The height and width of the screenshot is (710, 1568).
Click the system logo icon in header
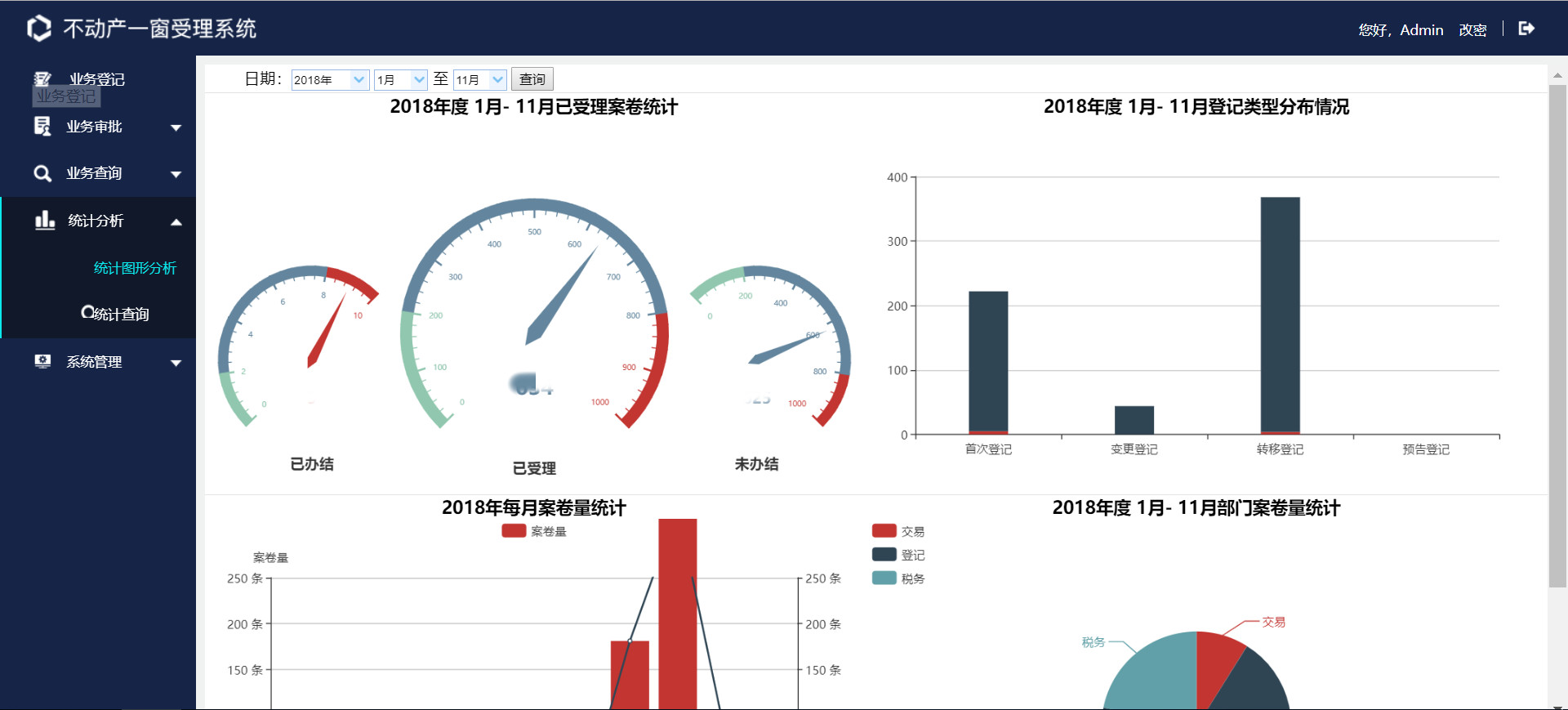(39, 29)
